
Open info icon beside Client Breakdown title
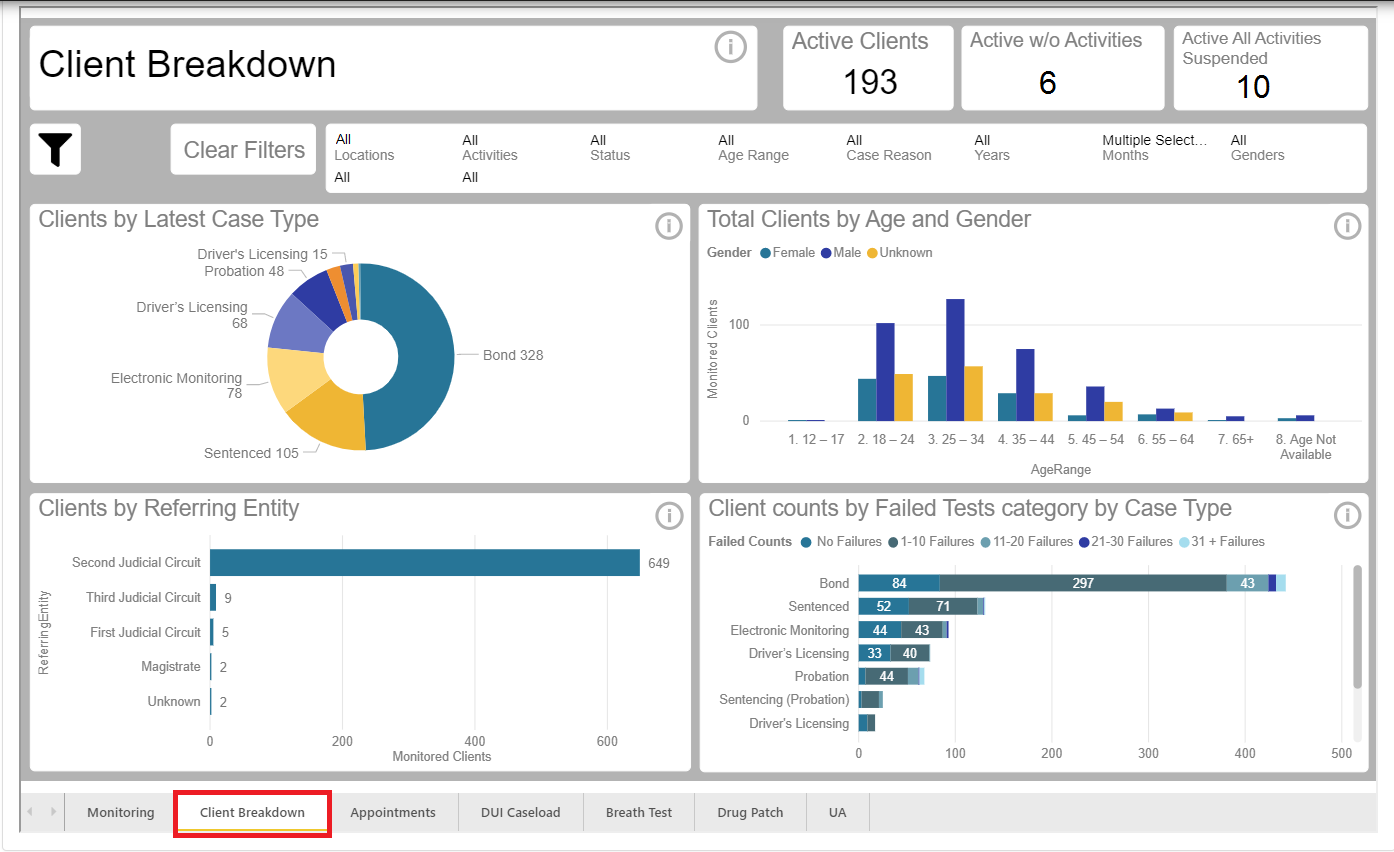tap(731, 46)
